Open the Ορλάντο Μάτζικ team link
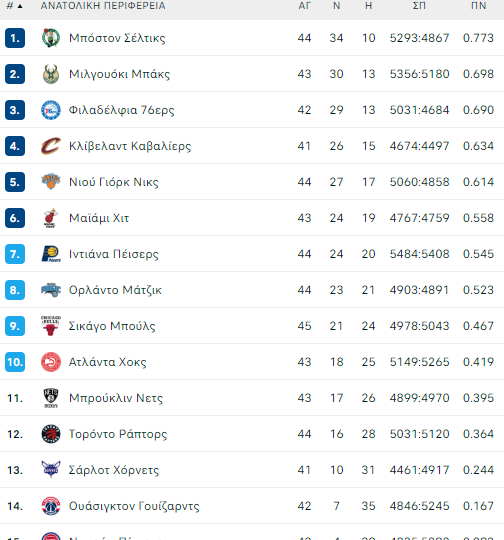This screenshot has height=540, width=504. click(x=115, y=290)
